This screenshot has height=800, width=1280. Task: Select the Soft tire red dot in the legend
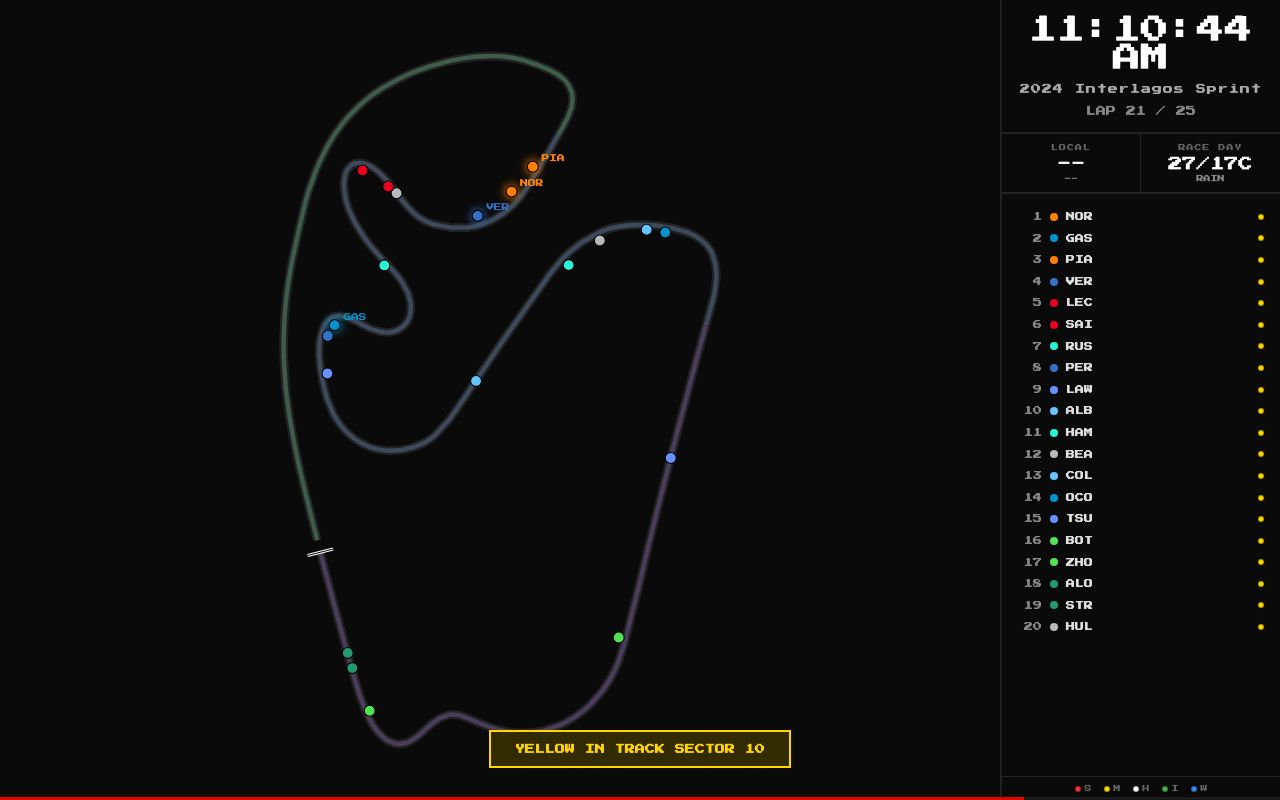coord(1078,788)
